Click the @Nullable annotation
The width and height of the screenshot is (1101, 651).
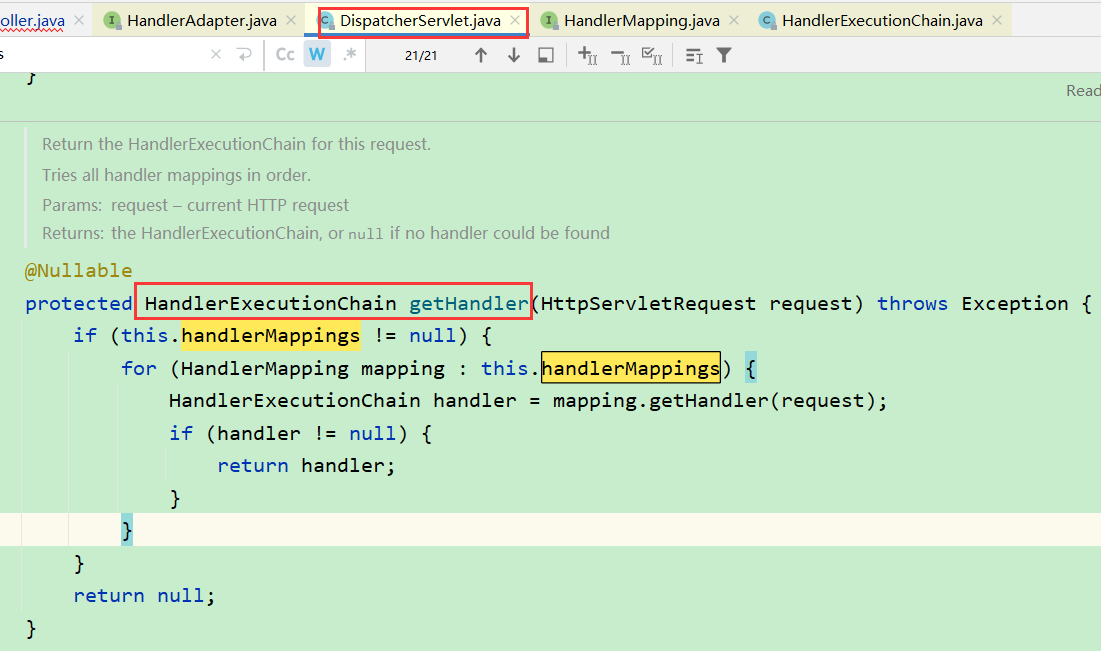point(79,270)
